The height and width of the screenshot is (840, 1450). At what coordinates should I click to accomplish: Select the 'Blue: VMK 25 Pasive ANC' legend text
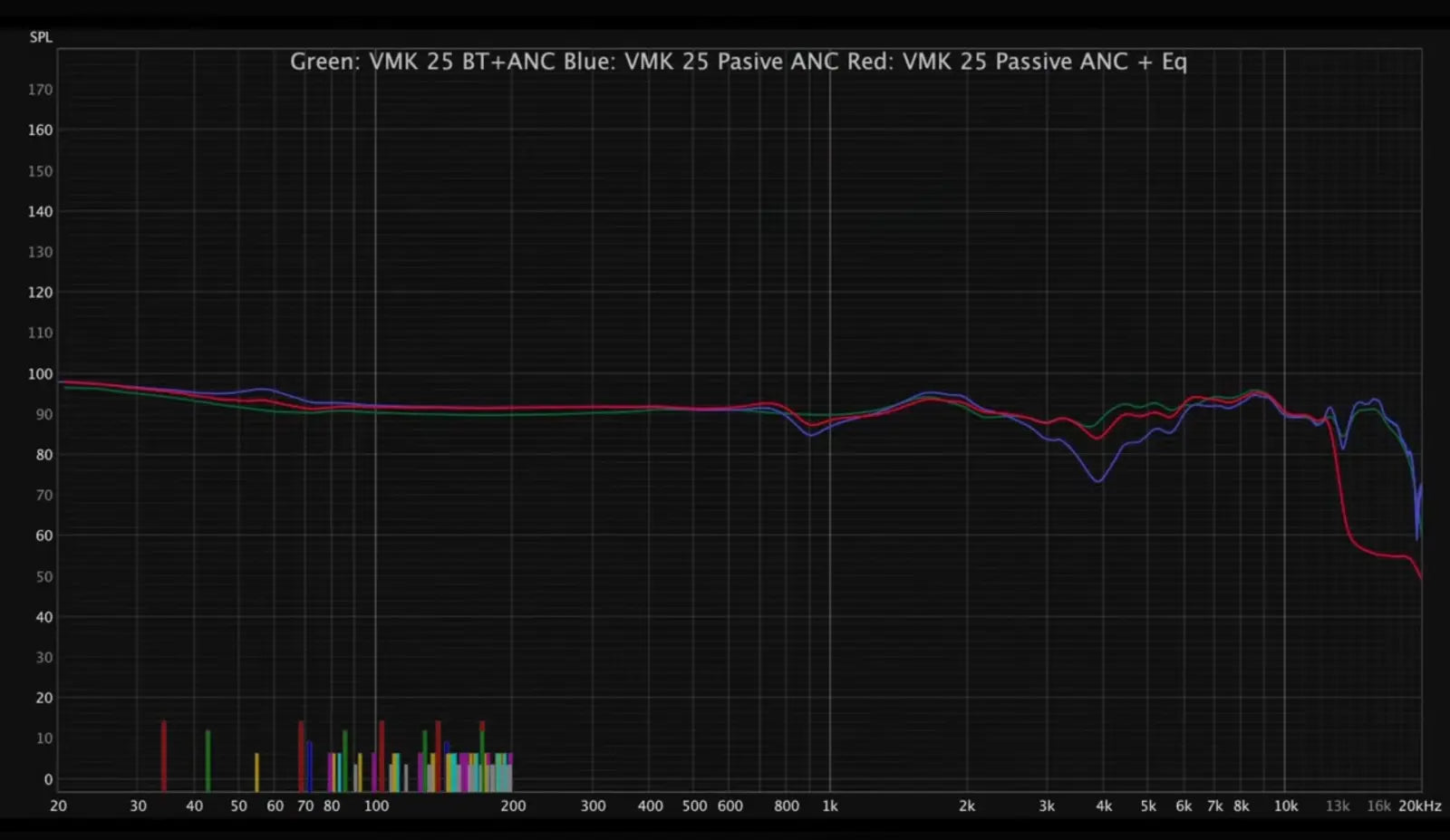(701, 62)
